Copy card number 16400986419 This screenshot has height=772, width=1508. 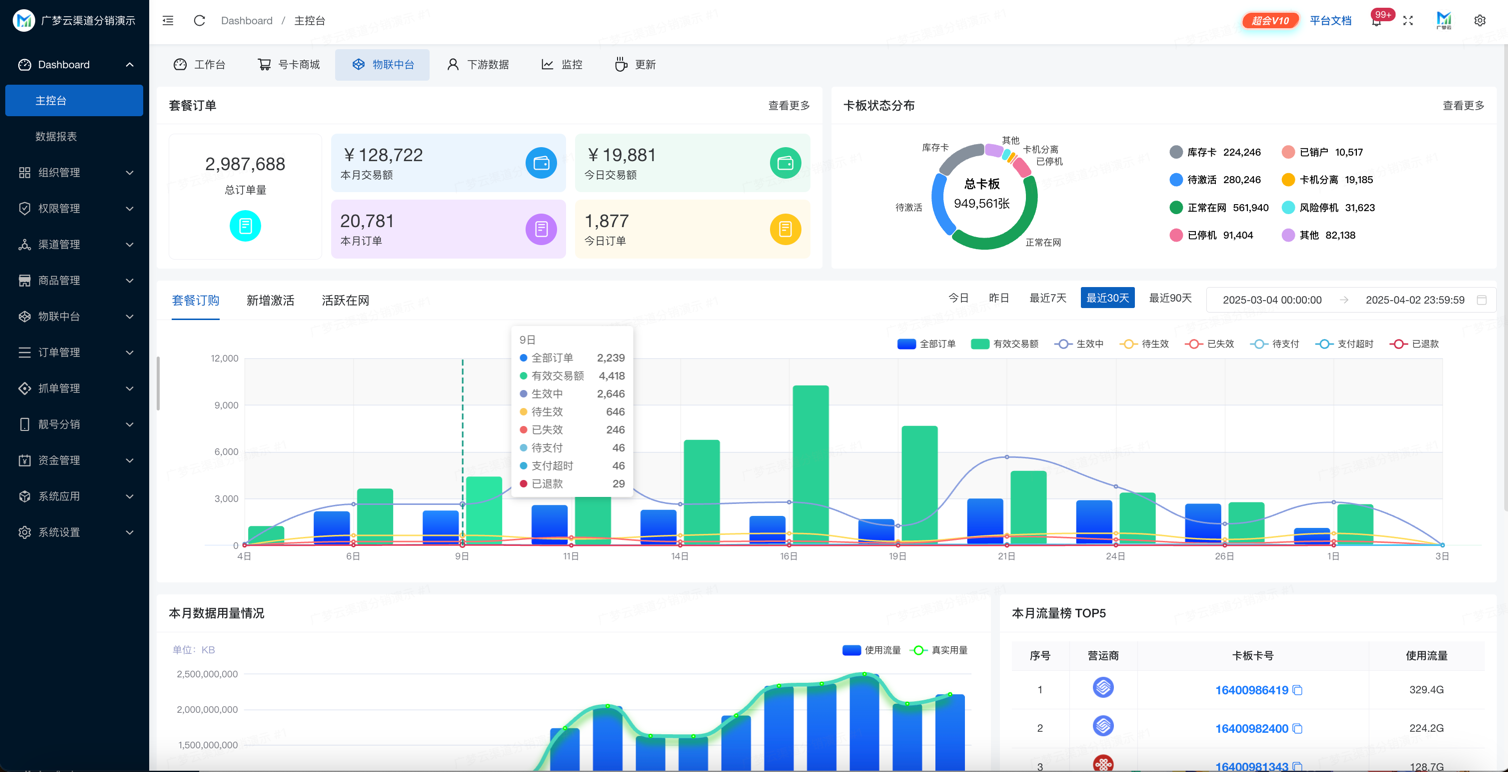(x=1297, y=690)
